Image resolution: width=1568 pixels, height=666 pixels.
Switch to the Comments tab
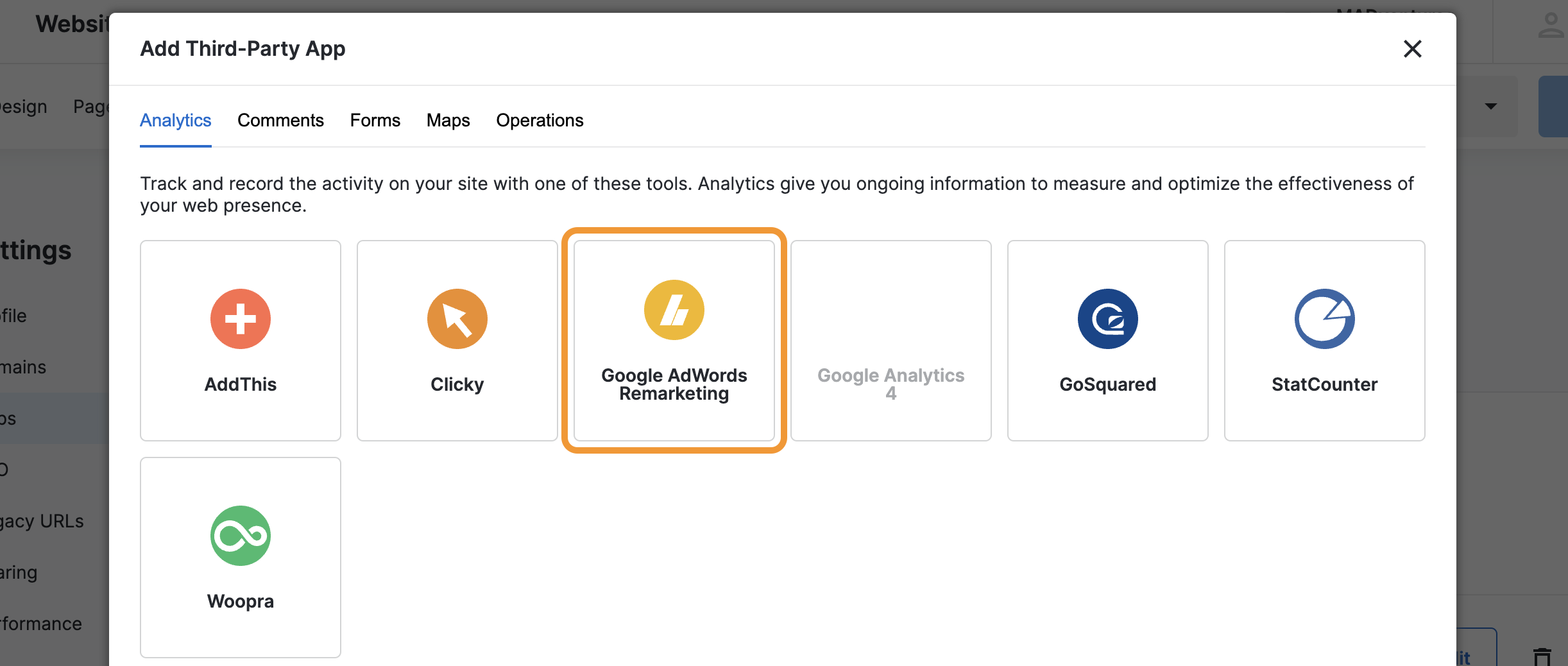click(280, 121)
